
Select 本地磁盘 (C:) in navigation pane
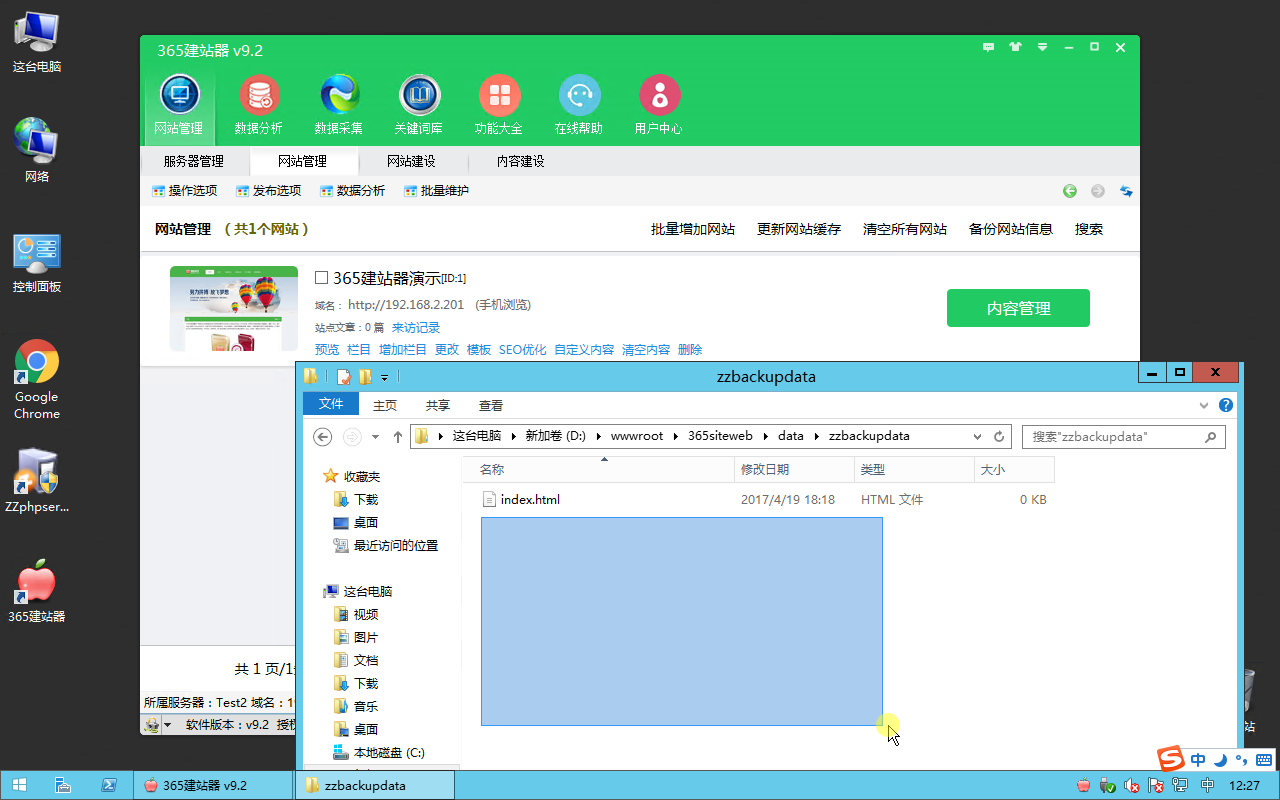(x=389, y=752)
